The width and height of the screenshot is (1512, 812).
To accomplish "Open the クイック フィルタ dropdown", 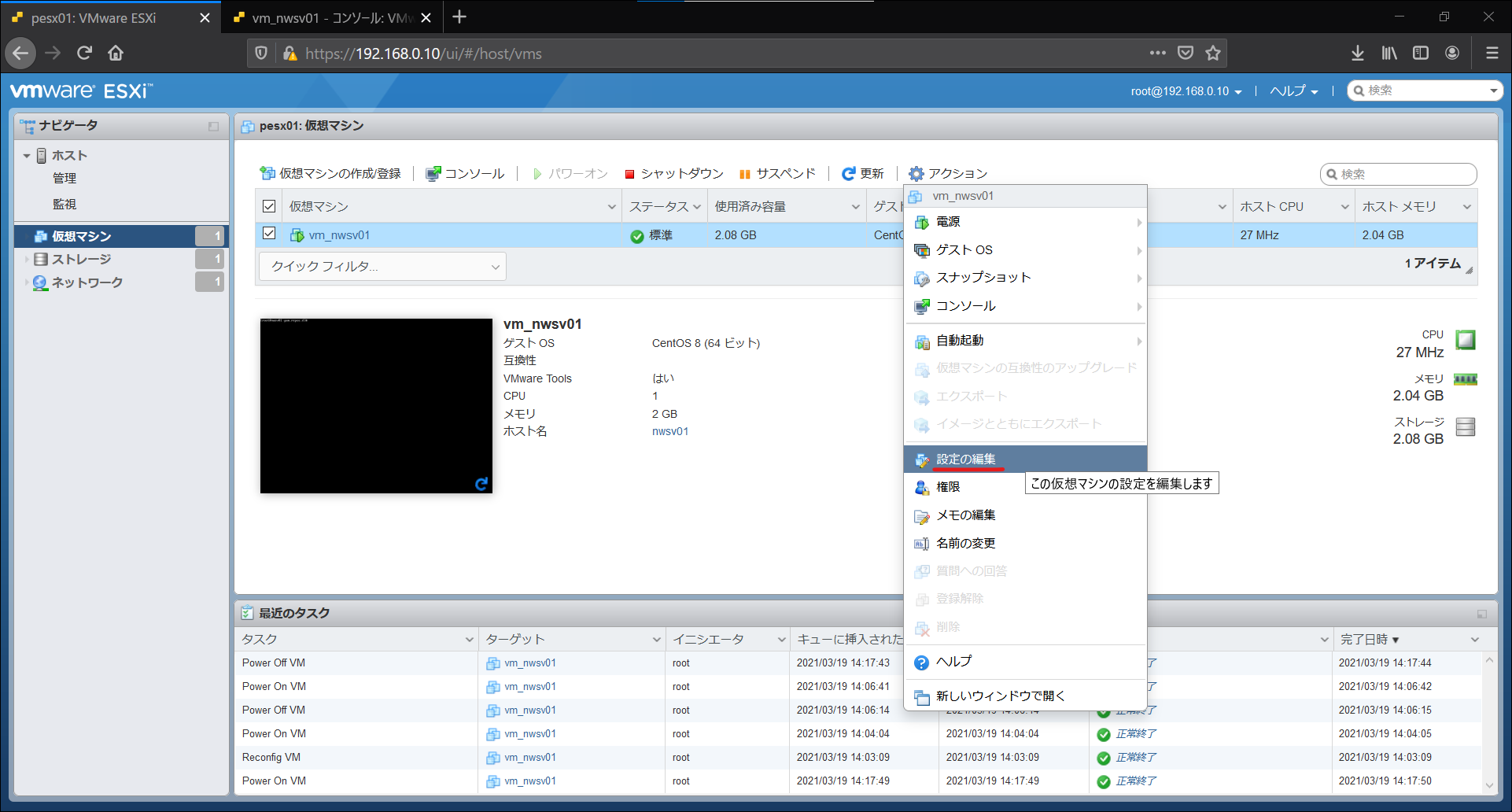I will (382, 267).
